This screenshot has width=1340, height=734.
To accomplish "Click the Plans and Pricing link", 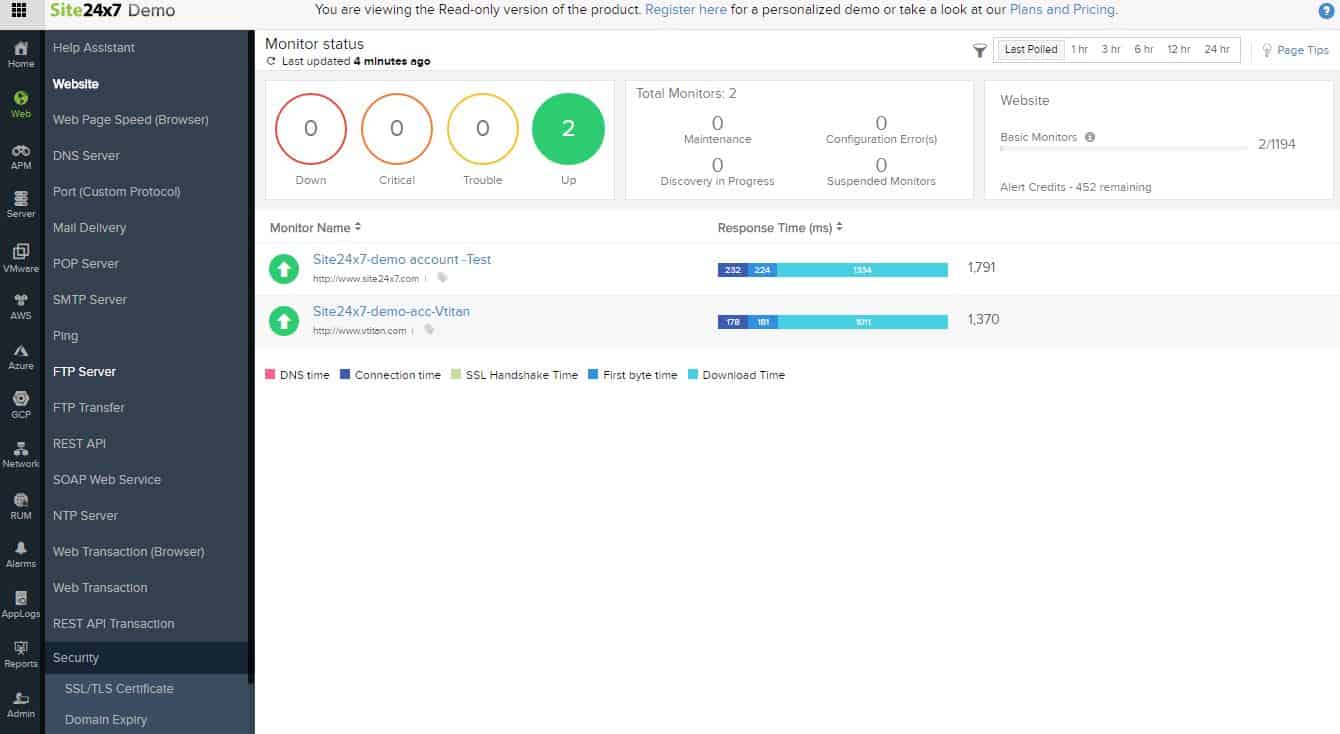I will point(1063,10).
